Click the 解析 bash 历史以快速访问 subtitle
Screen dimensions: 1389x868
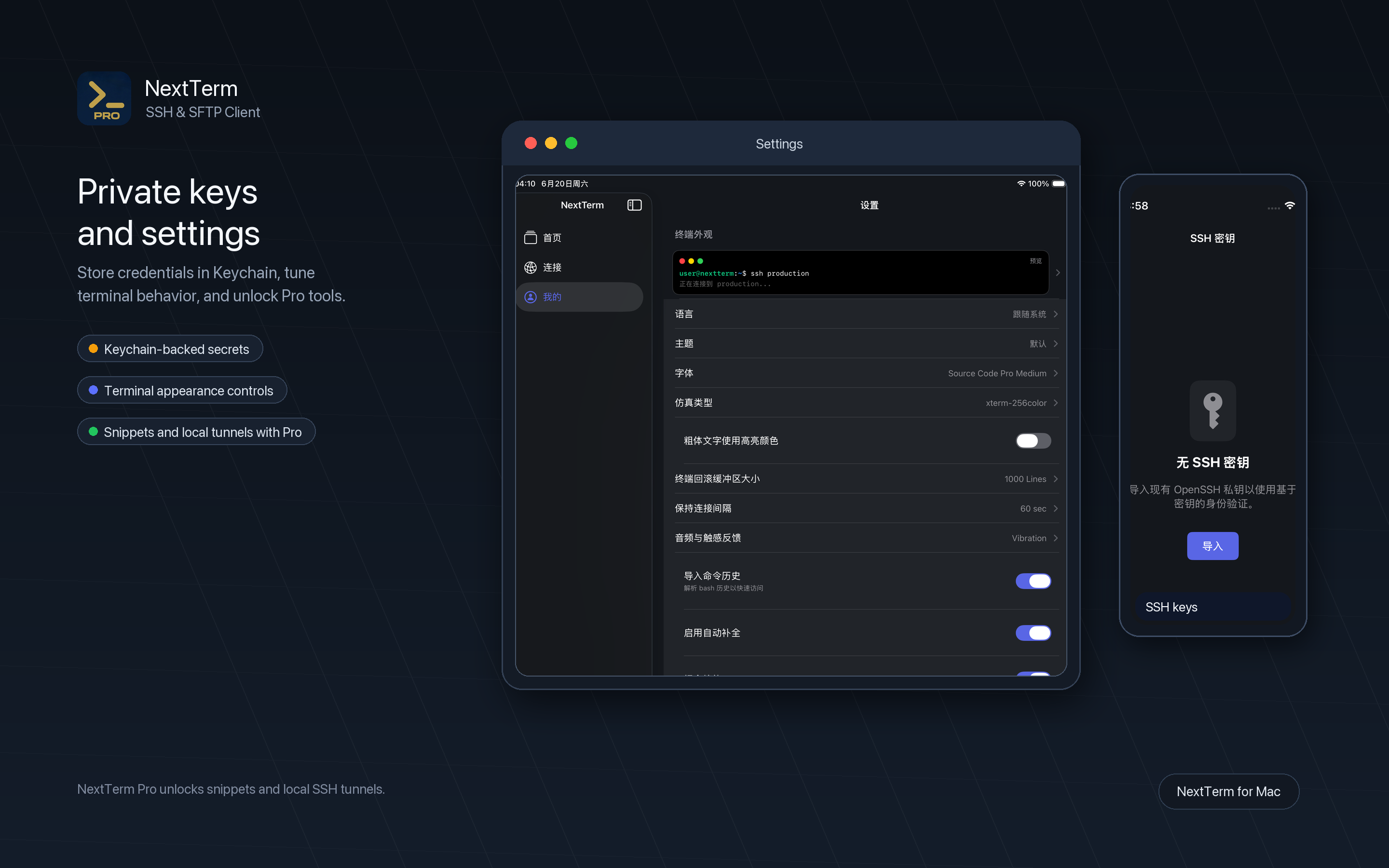click(723, 588)
